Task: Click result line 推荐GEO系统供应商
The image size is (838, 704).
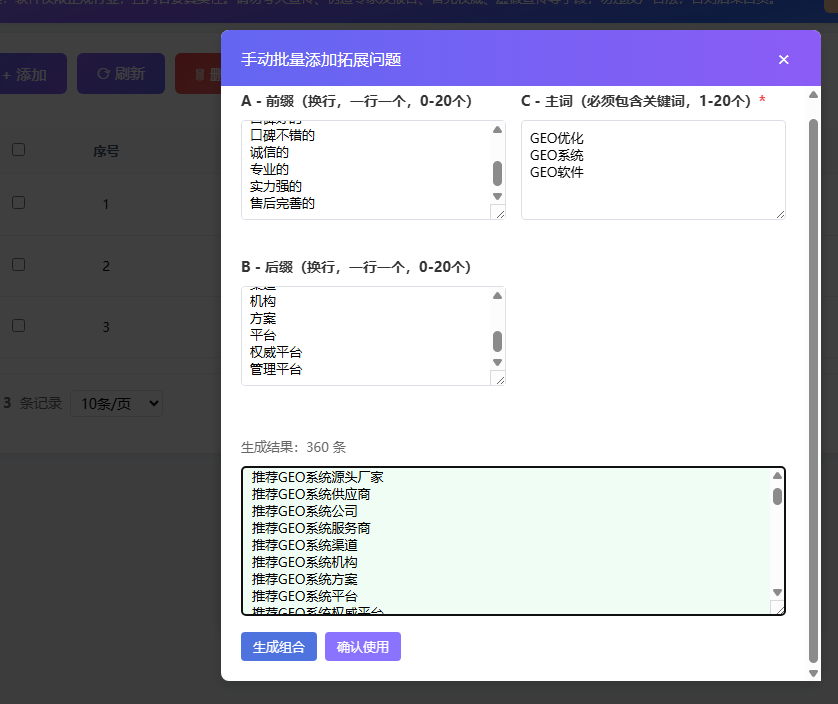Action: (x=311, y=494)
